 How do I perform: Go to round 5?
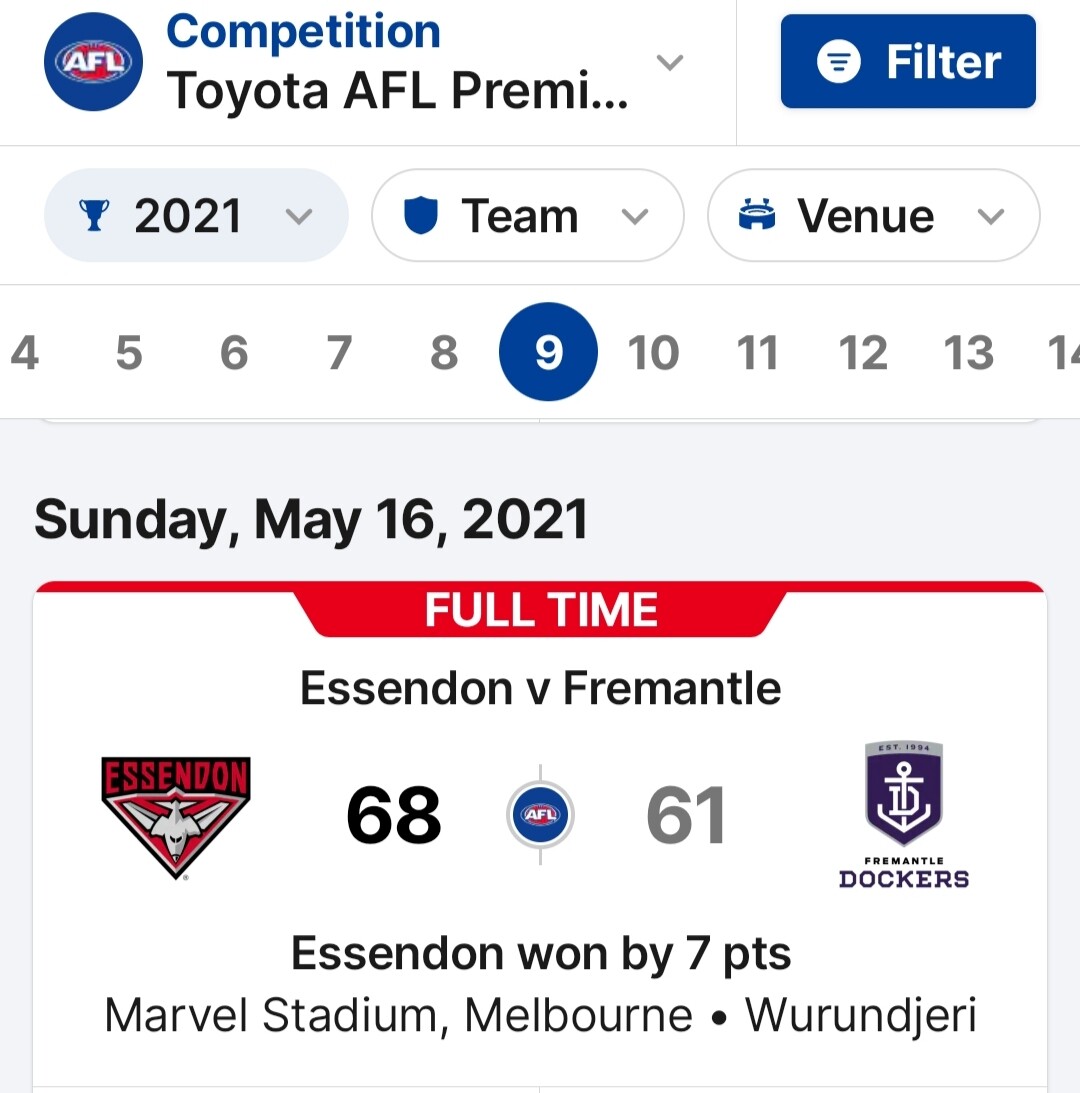pos(129,353)
